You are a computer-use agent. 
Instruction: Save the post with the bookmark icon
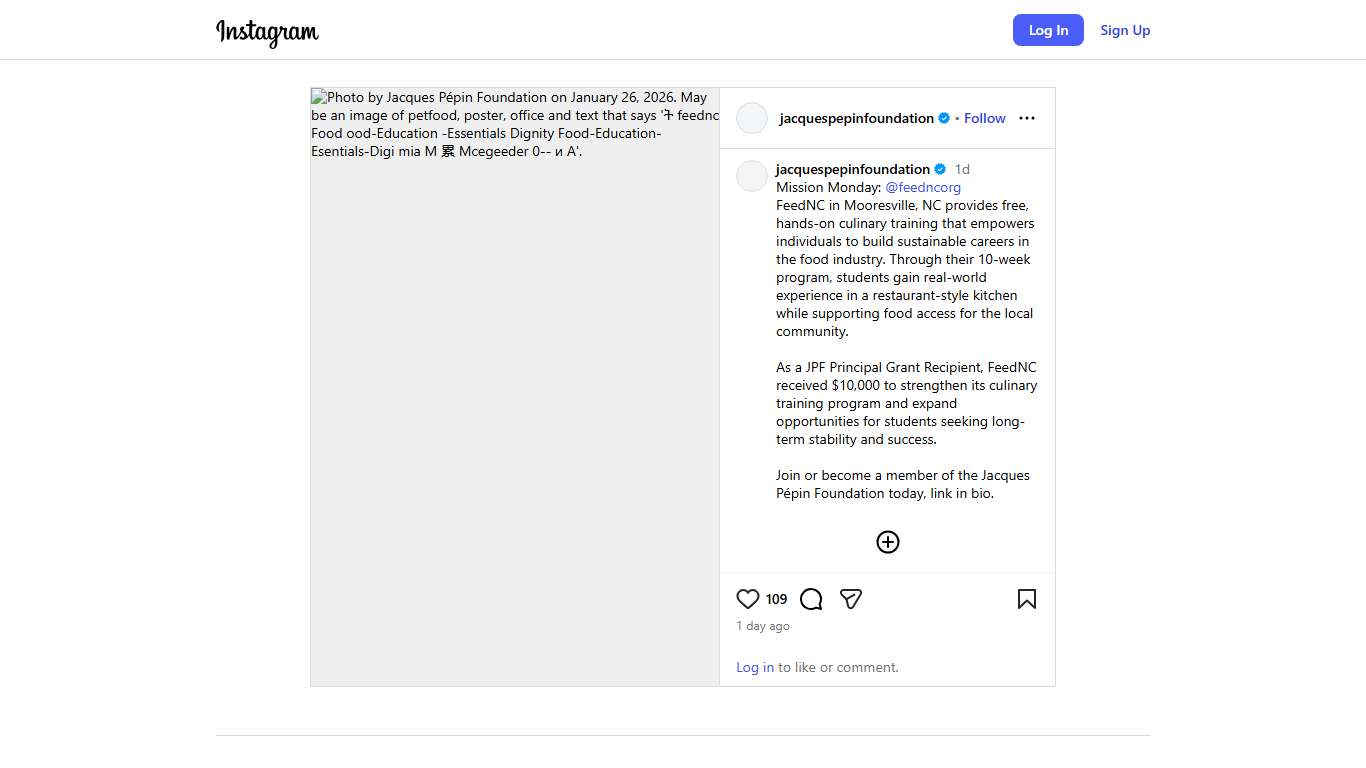click(1026, 599)
